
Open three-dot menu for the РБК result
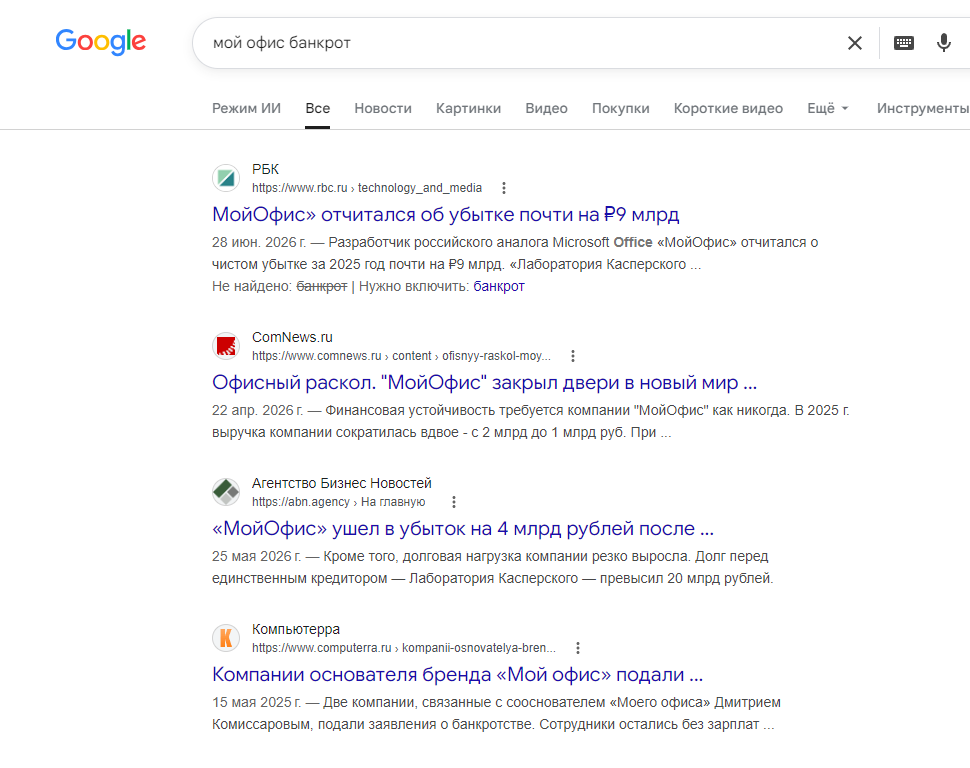click(x=504, y=188)
